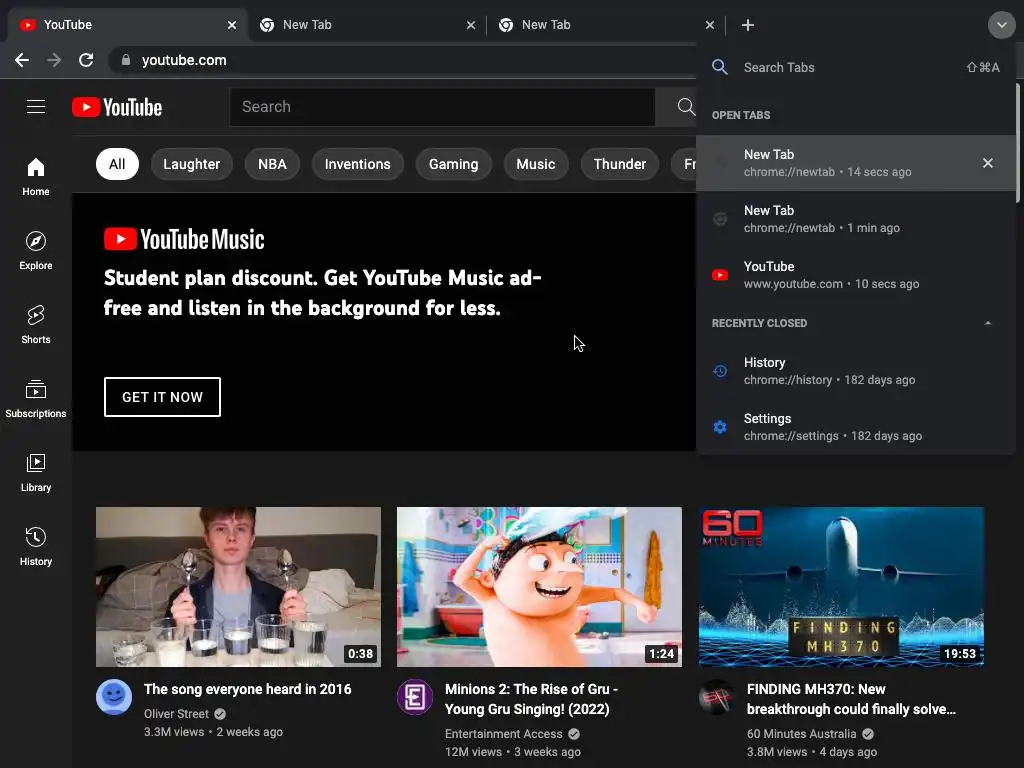Open 'The song everyone heard in 2016' title
This screenshot has width=1024, height=768.
click(248, 689)
